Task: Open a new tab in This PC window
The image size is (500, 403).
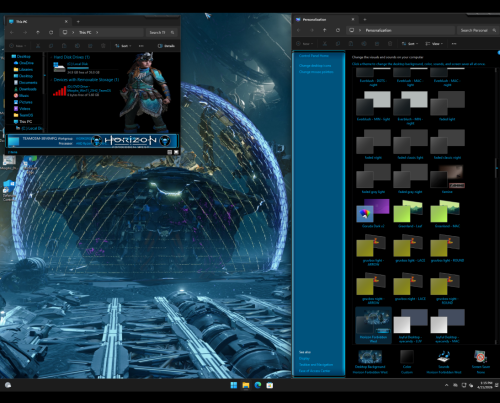Action: (x=78, y=22)
